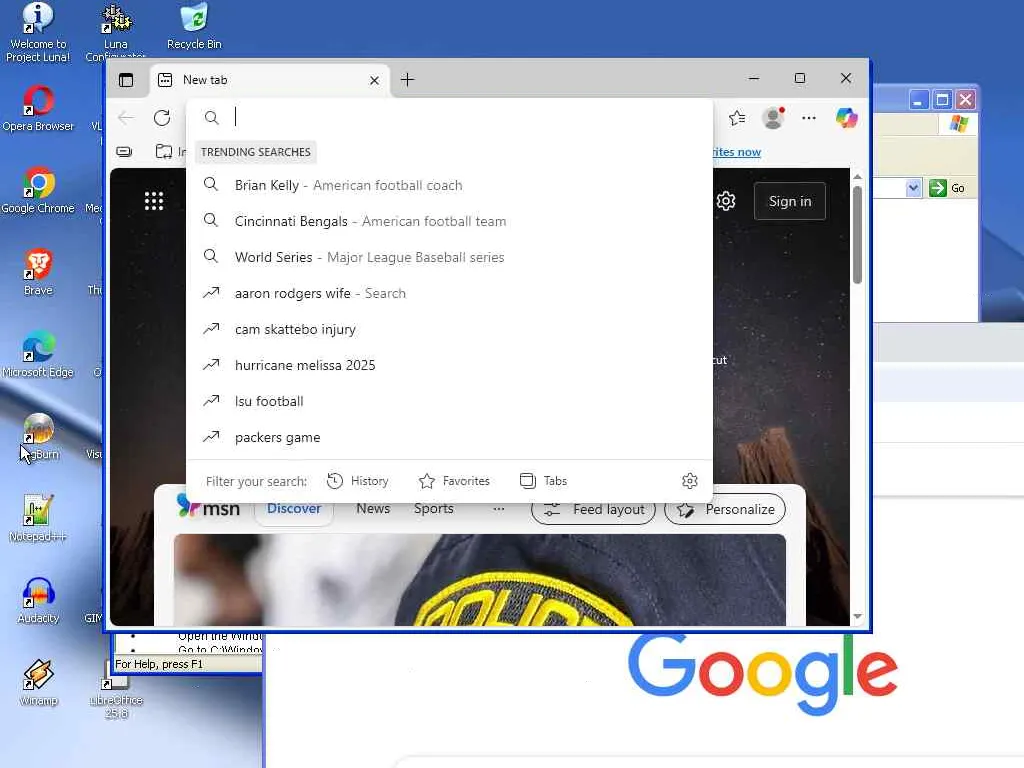1024x768 pixels.
Task: Maximize the Edge window
Action: (800, 78)
